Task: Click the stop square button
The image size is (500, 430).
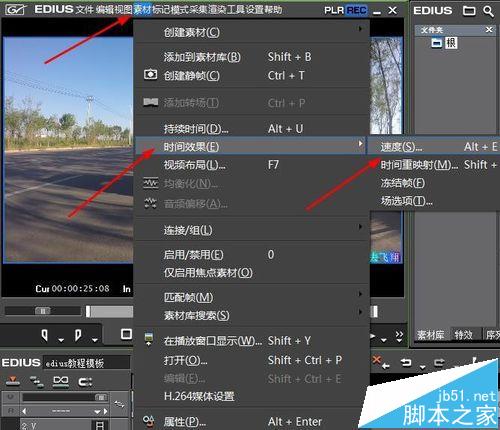Action: [126, 334]
